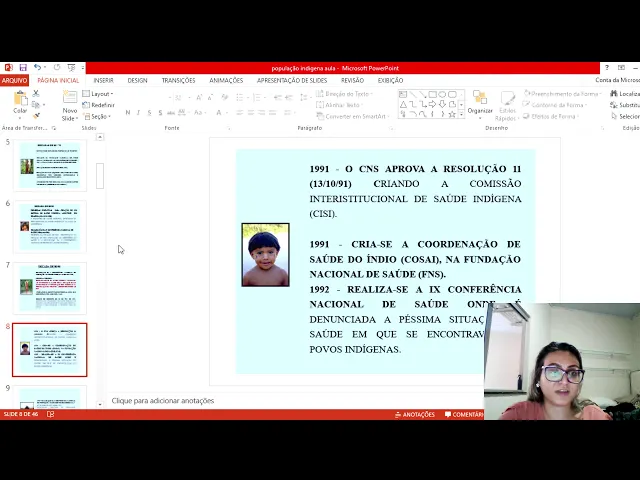Open the Aa change case dropdown
The width and height of the screenshot is (640, 480).
[x=200, y=113]
